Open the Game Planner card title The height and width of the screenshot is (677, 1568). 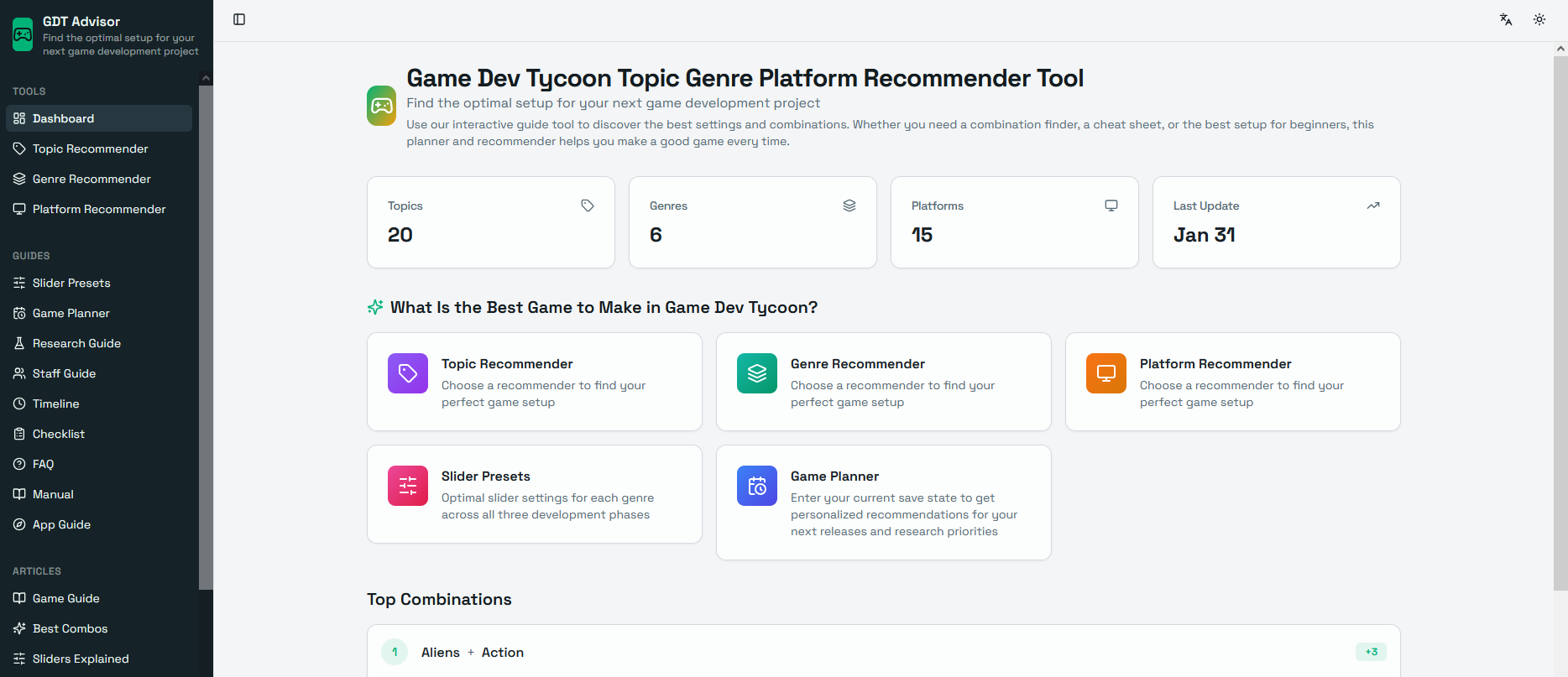tap(835, 476)
